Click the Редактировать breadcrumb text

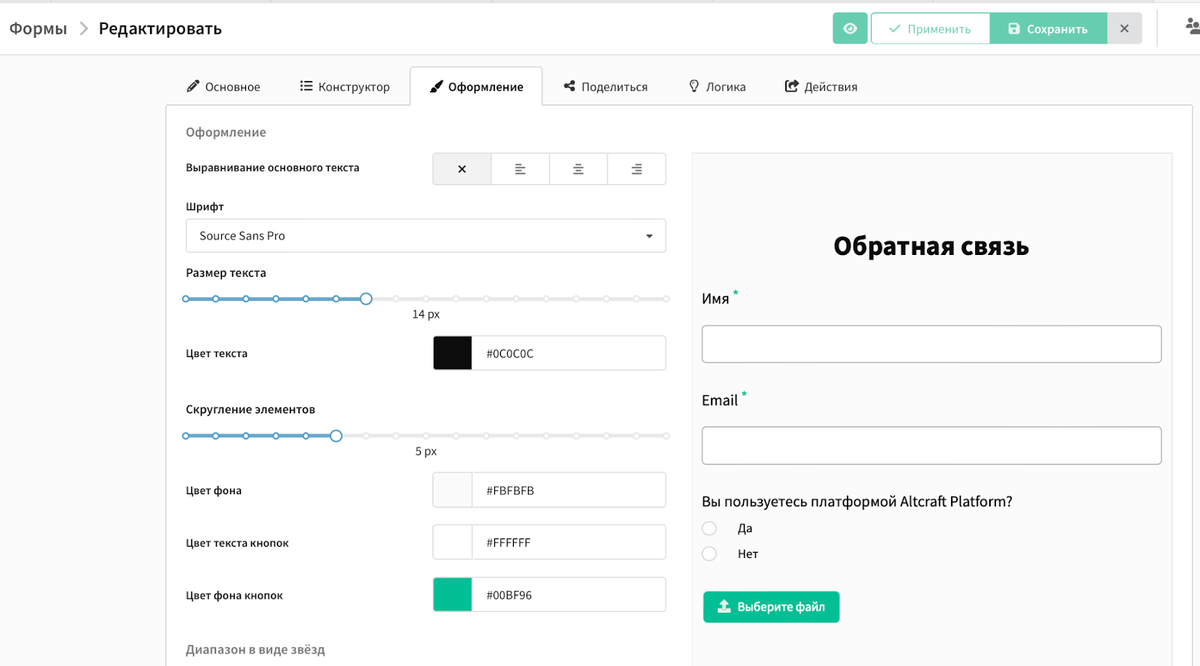coord(160,28)
